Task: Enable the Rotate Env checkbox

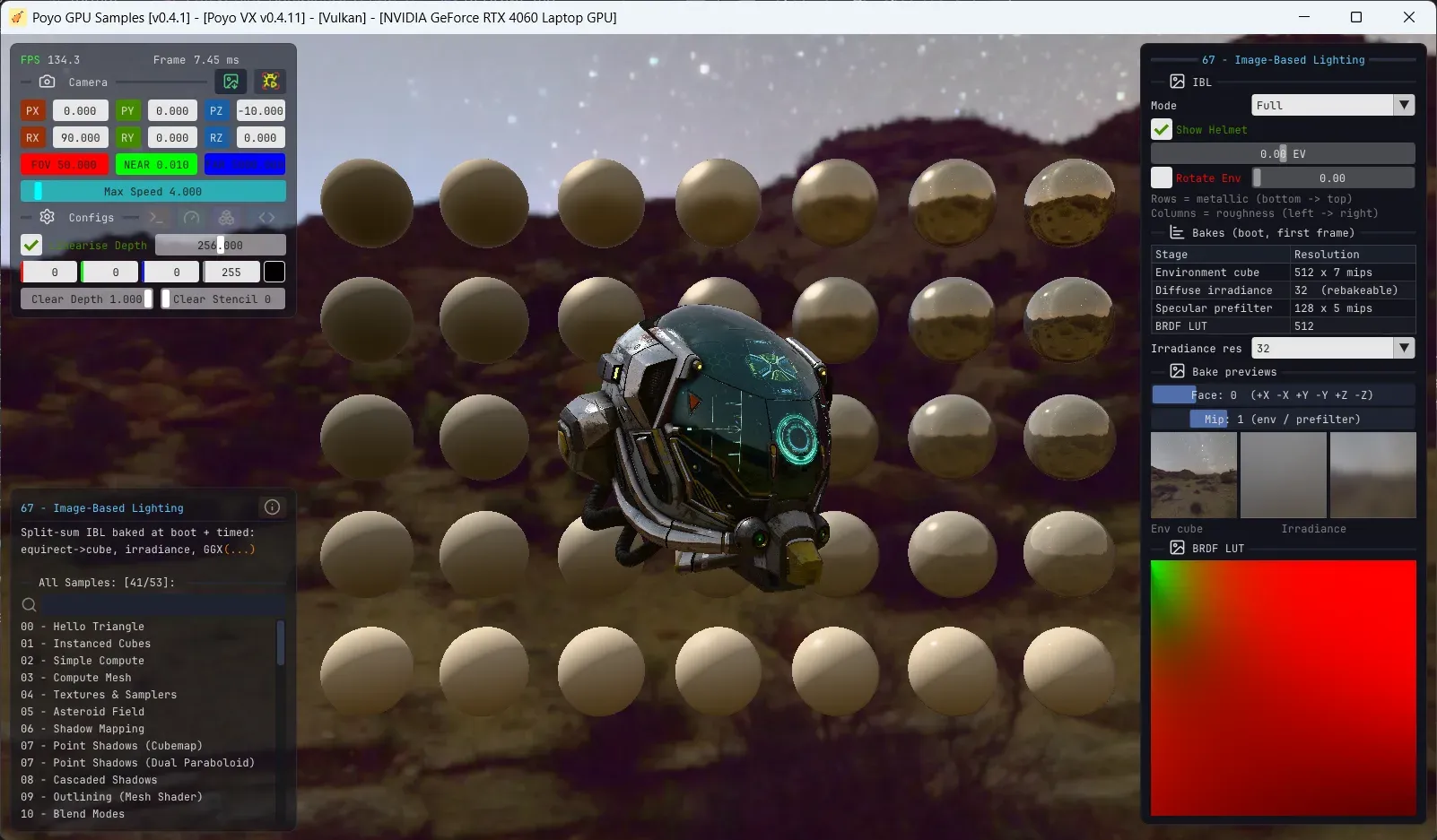Action: click(x=1162, y=178)
